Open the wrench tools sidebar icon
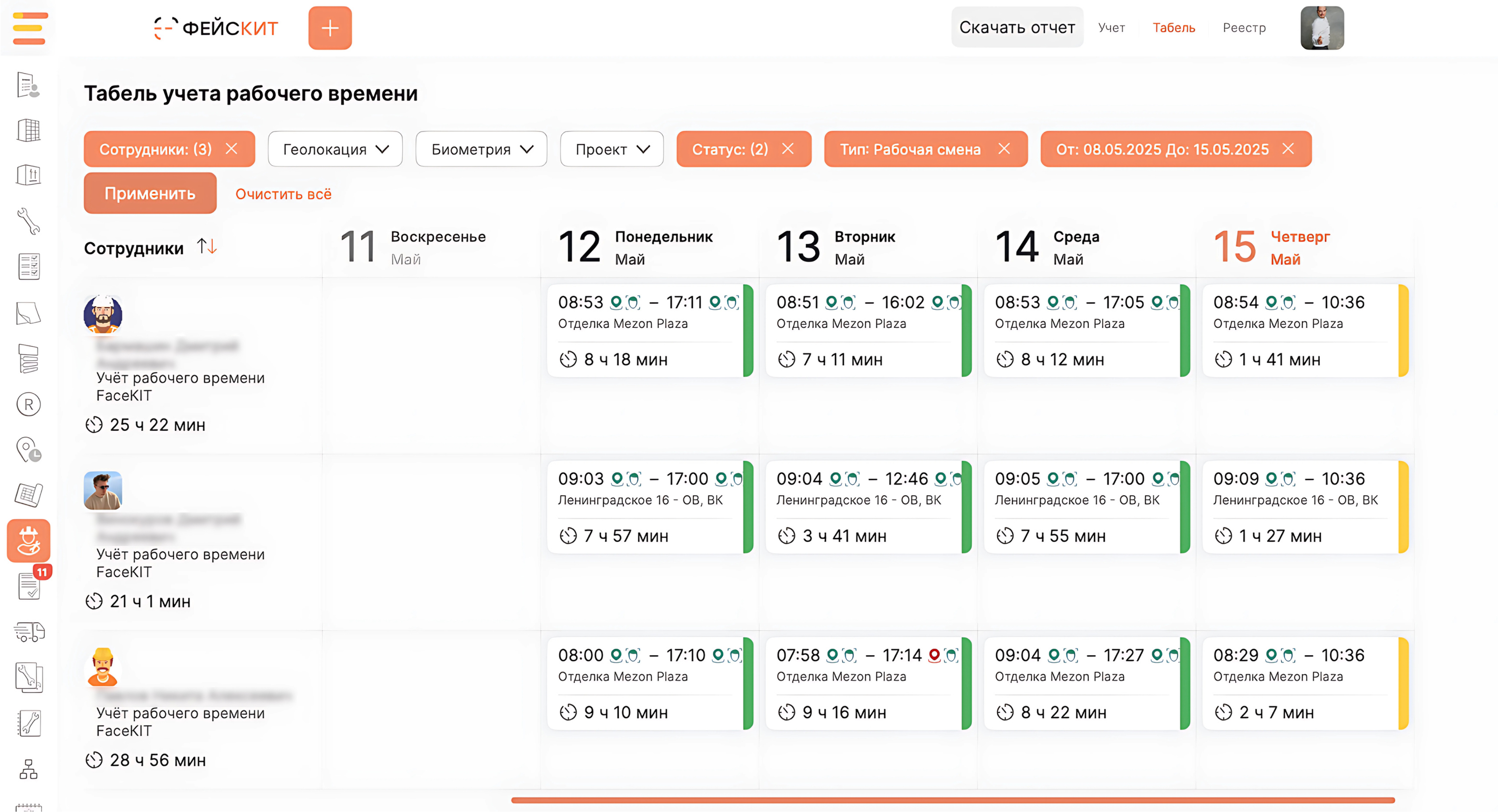1498x812 pixels. tap(28, 221)
